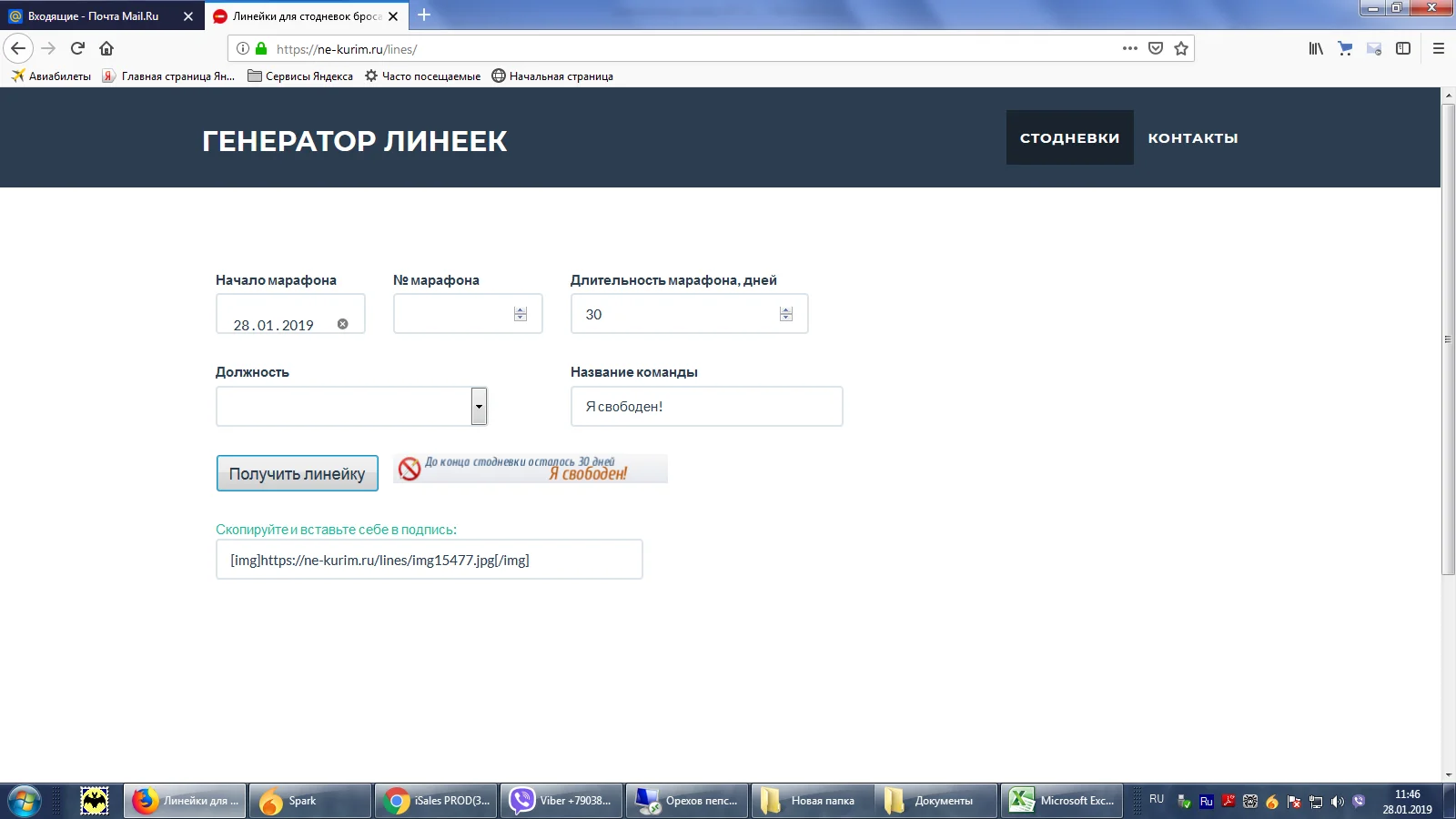Open Spark from the taskbar

pyautogui.click(x=310, y=801)
